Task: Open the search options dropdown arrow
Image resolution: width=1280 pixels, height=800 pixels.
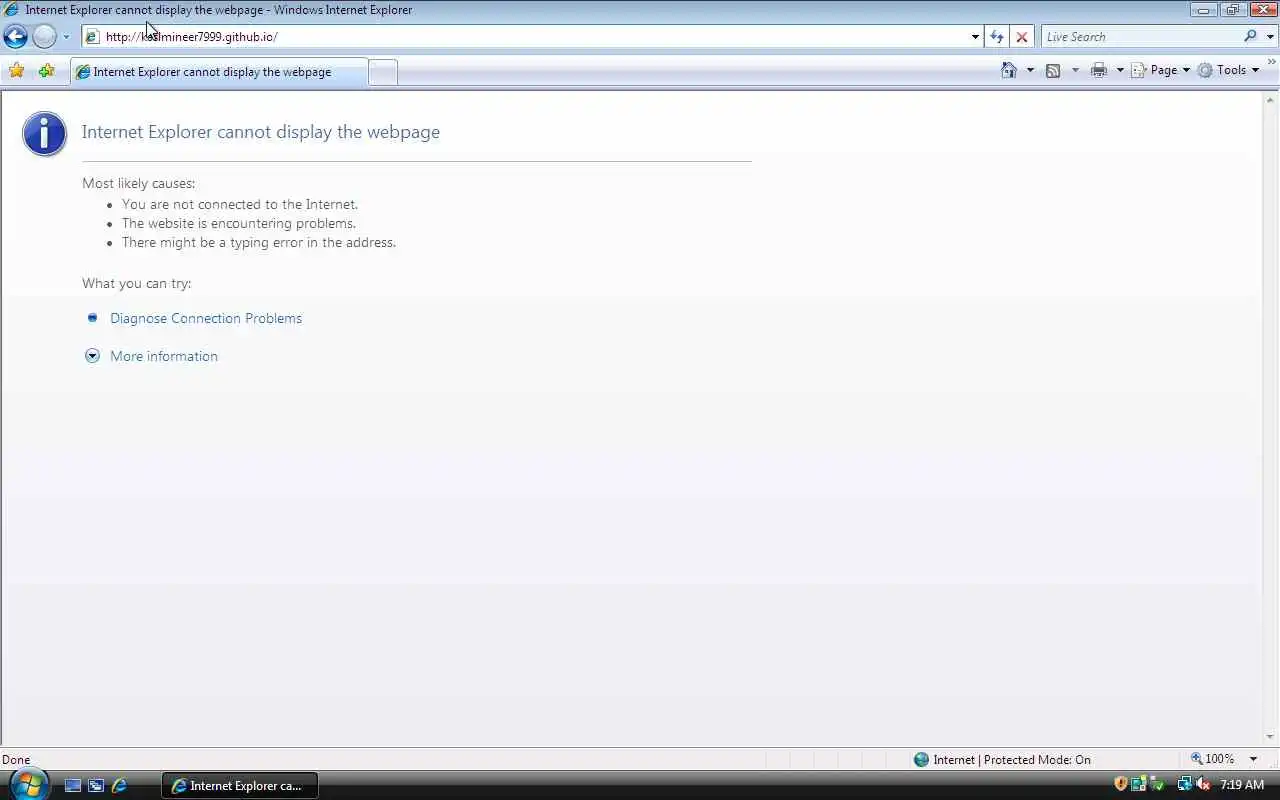Action: tap(1271, 37)
